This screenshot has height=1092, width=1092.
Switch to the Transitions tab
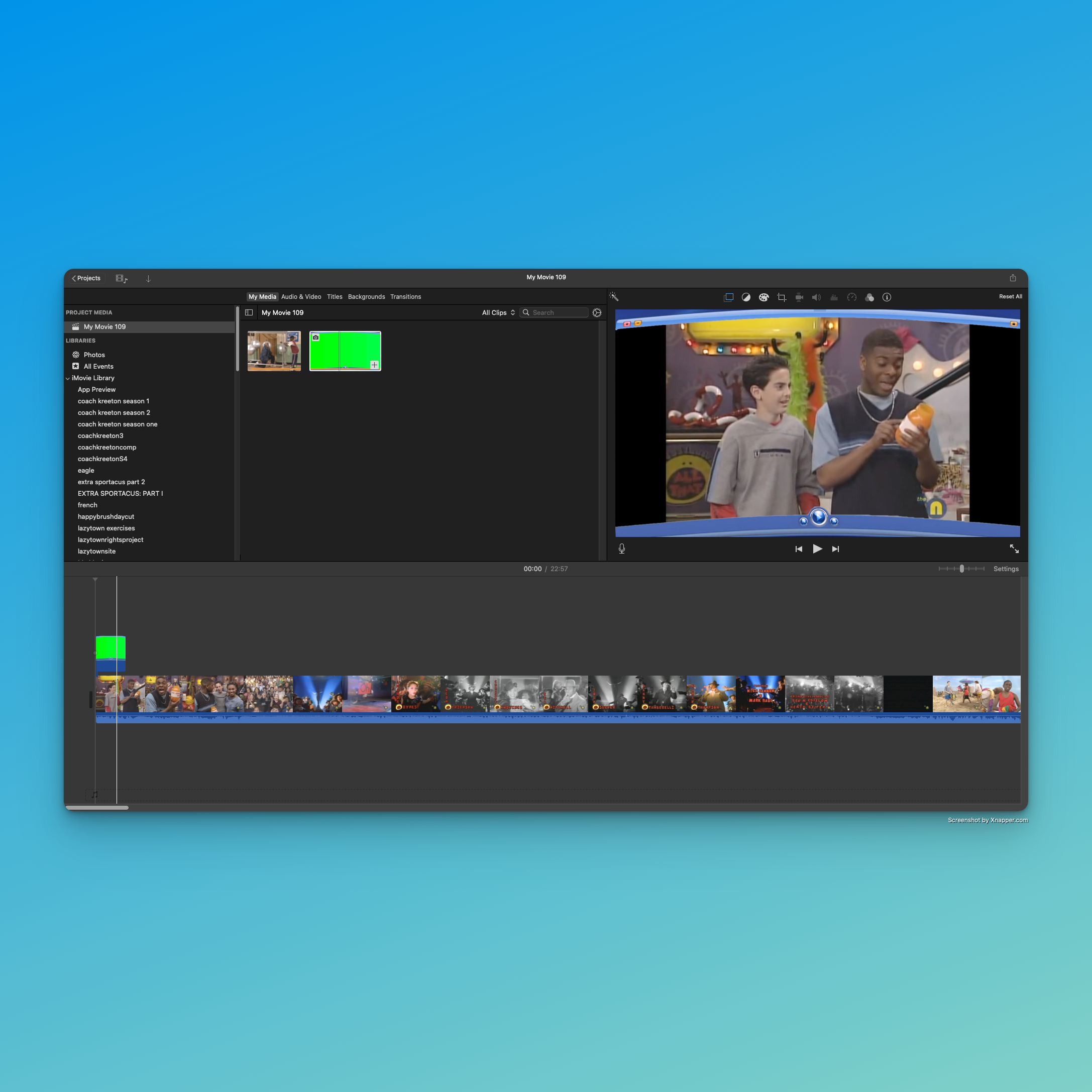coord(405,297)
